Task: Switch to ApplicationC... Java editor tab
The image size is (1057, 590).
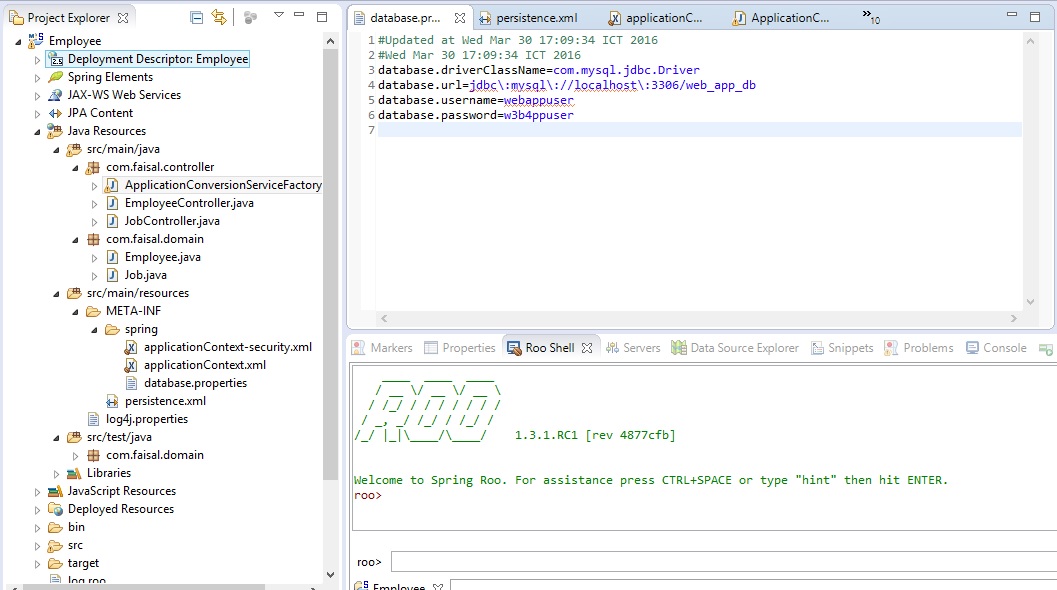Action: pyautogui.click(x=781, y=18)
